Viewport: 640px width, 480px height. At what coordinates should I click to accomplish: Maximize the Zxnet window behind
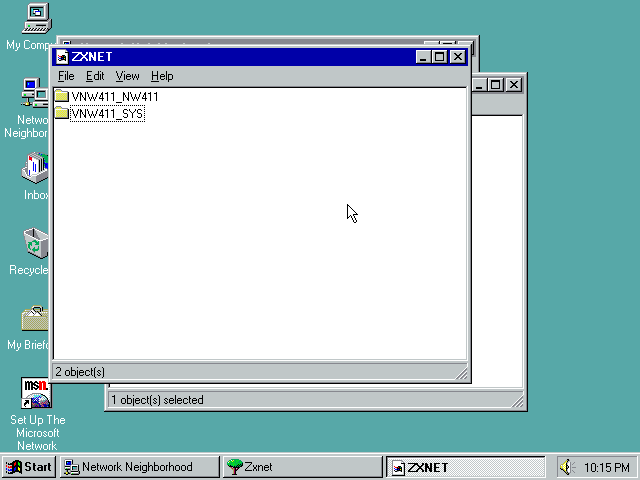point(496,85)
